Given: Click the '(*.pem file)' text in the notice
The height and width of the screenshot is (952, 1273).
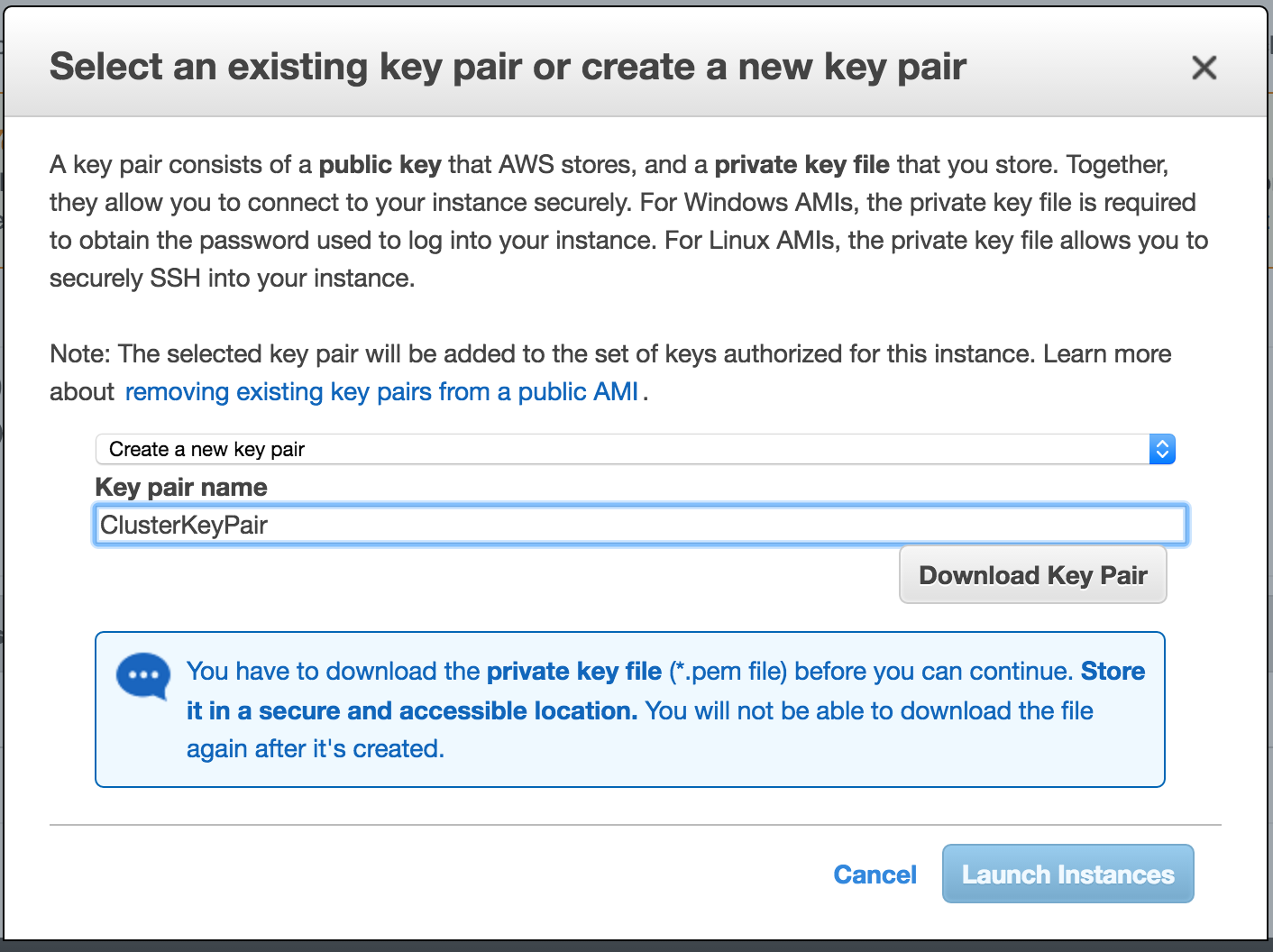Looking at the screenshot, I should tap(728, 672).
